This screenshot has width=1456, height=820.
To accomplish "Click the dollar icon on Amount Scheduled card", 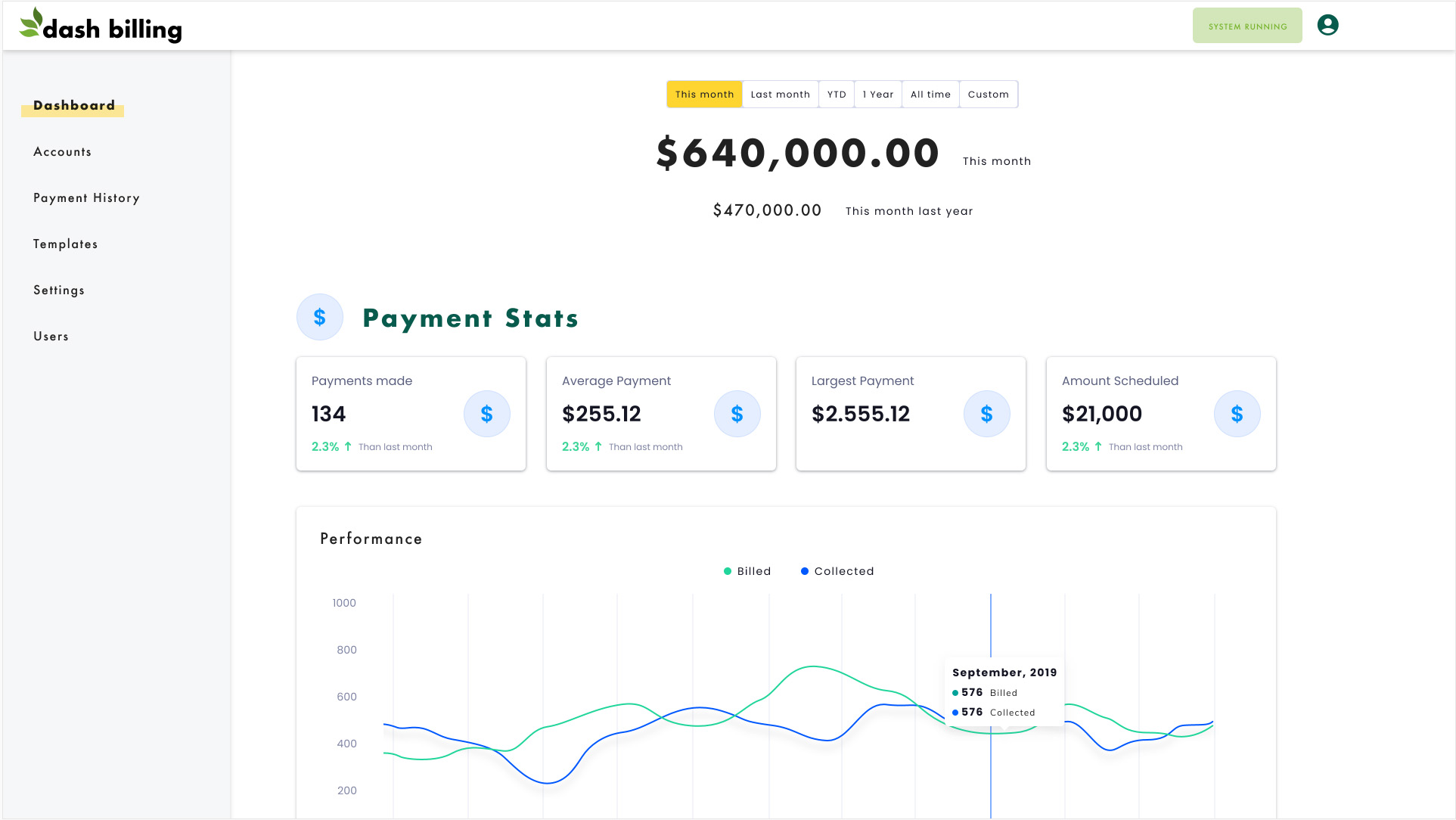I will [1237, 414].
